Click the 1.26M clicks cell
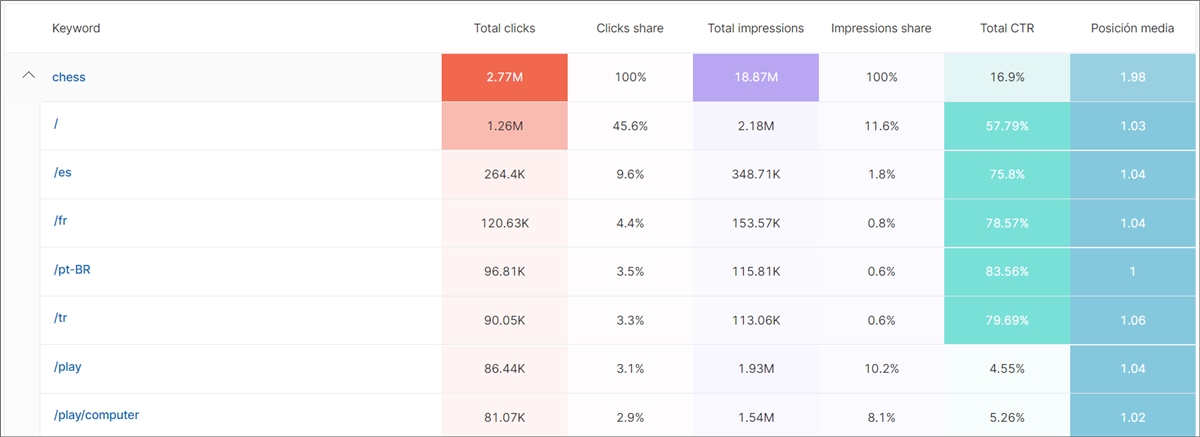 point(504,126)
